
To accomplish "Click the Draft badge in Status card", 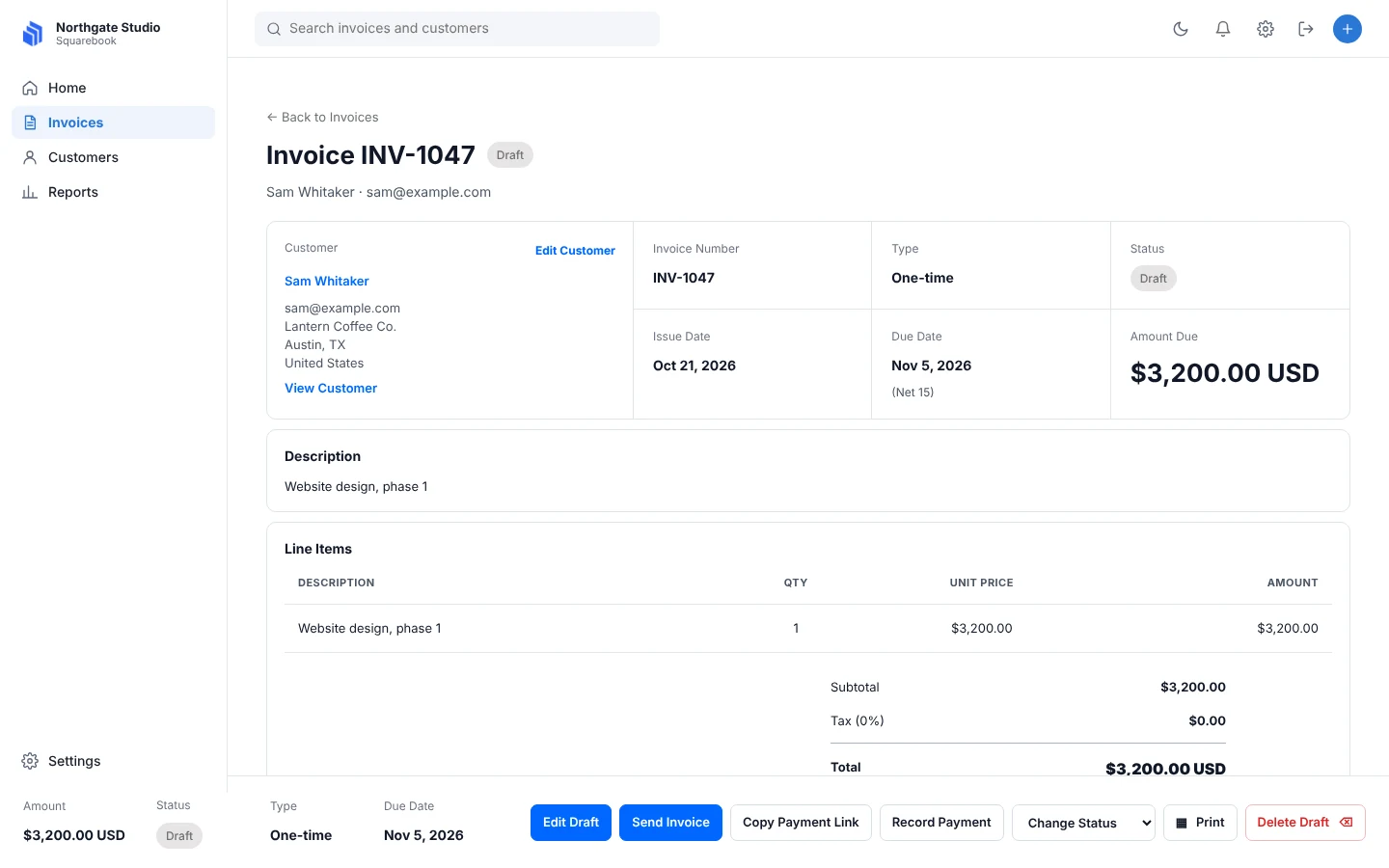I will pyautogui.click(x=1154, y=279).
